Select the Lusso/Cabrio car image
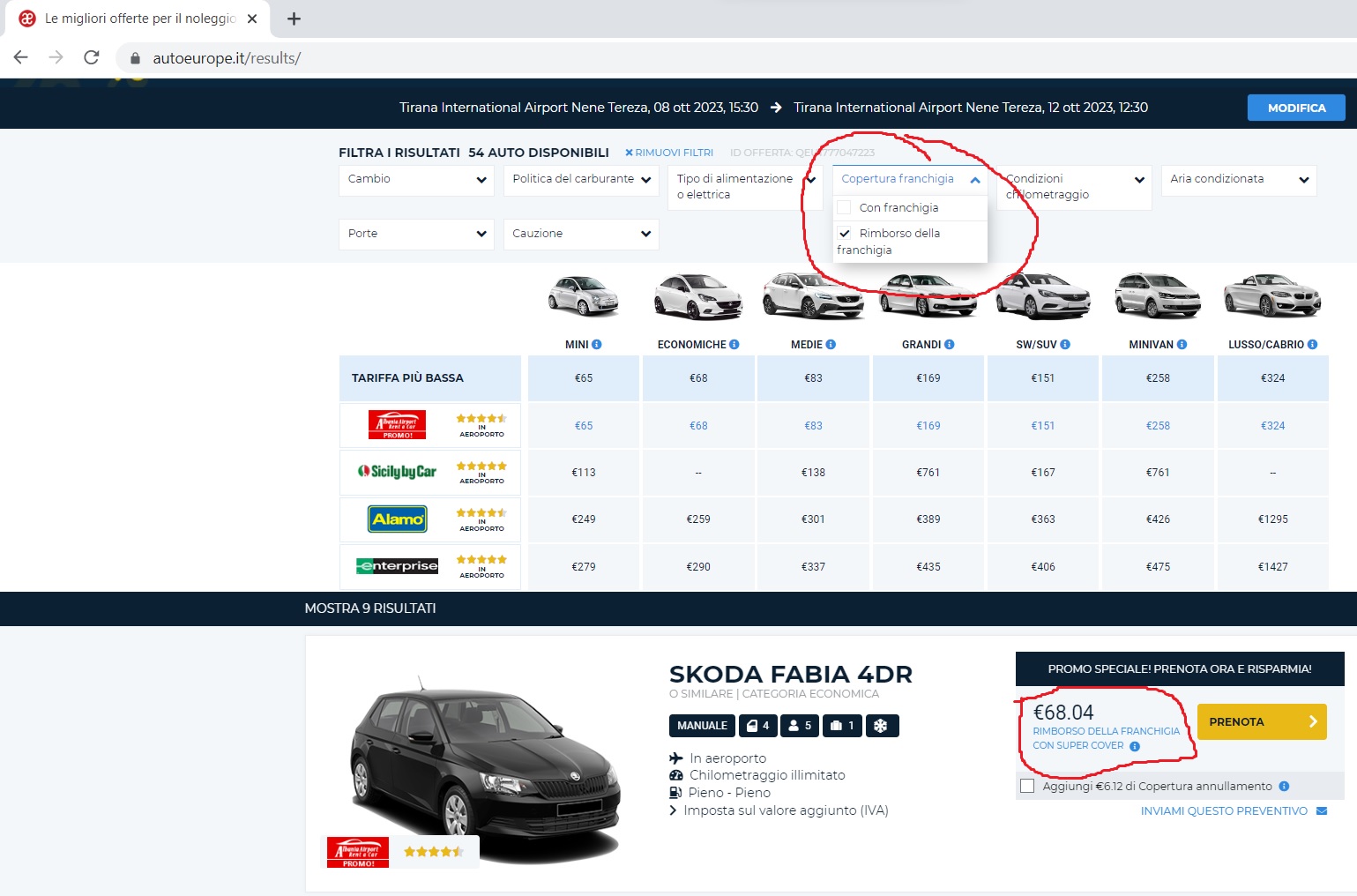 pos(1272,295)
